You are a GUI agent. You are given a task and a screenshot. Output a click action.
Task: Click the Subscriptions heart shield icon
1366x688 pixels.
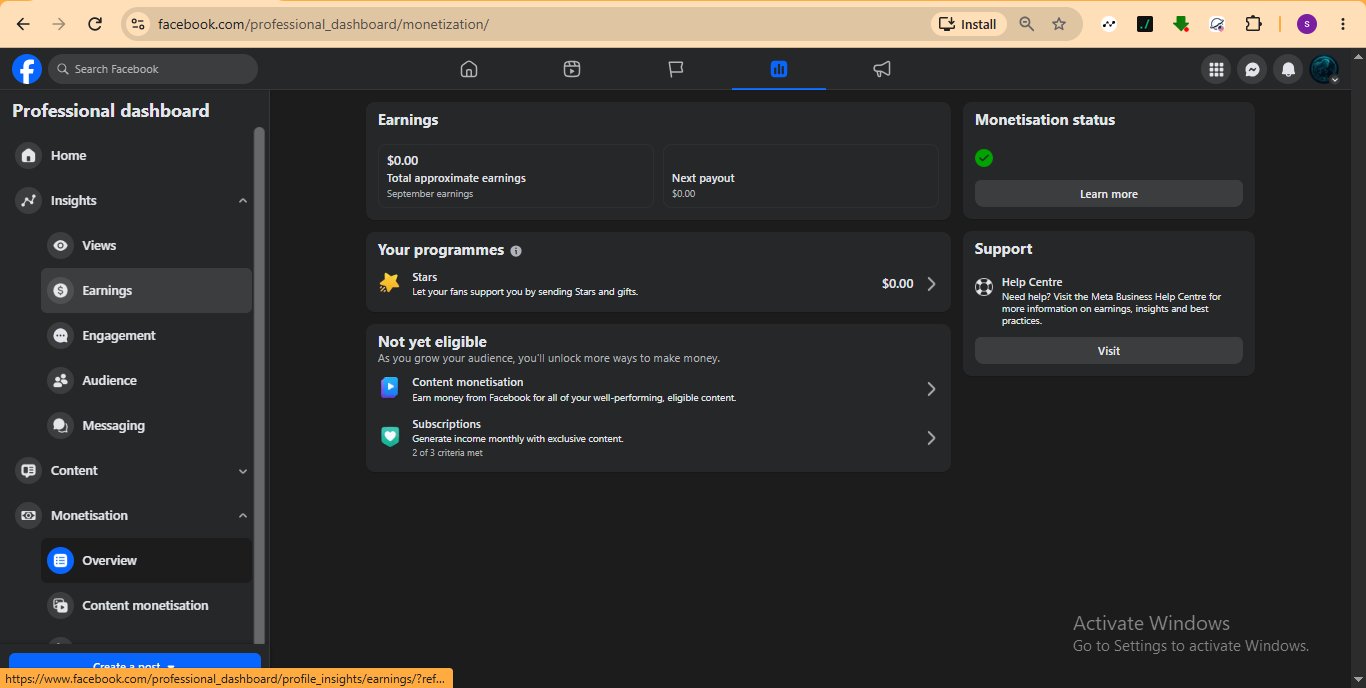click(x=389, y=437)
